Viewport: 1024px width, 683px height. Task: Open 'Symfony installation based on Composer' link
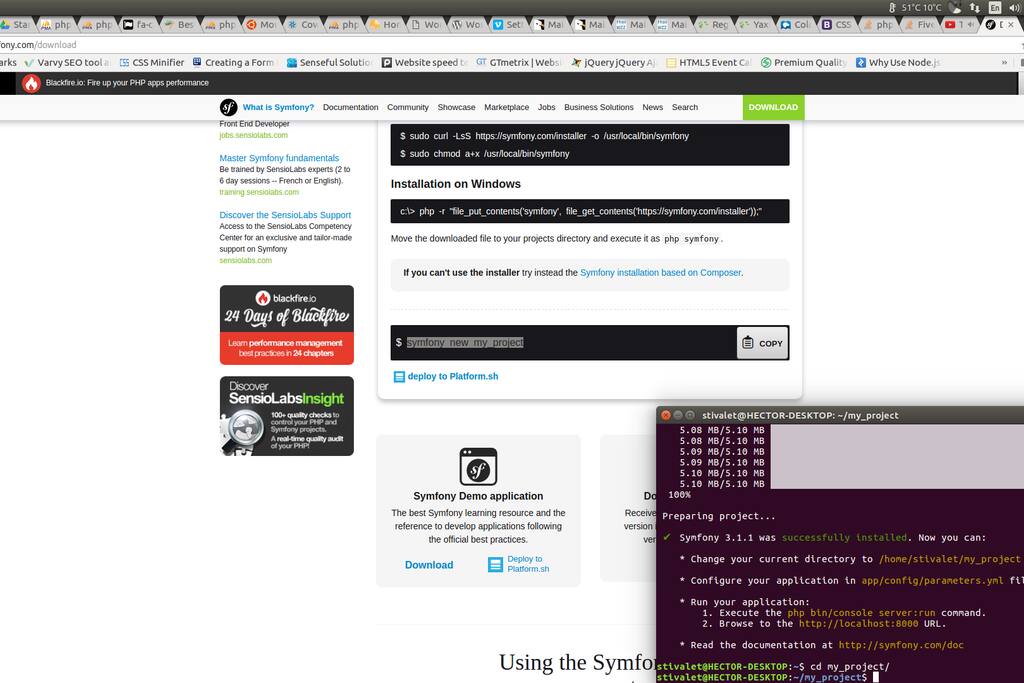pyautogui.click(x=660, y=273)
